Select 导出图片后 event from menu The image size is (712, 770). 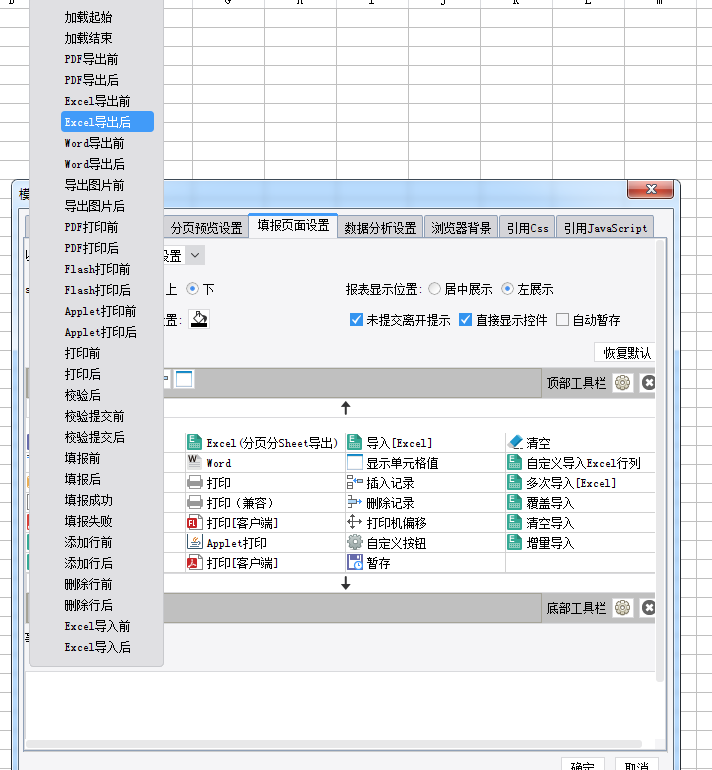coord(96,206)
